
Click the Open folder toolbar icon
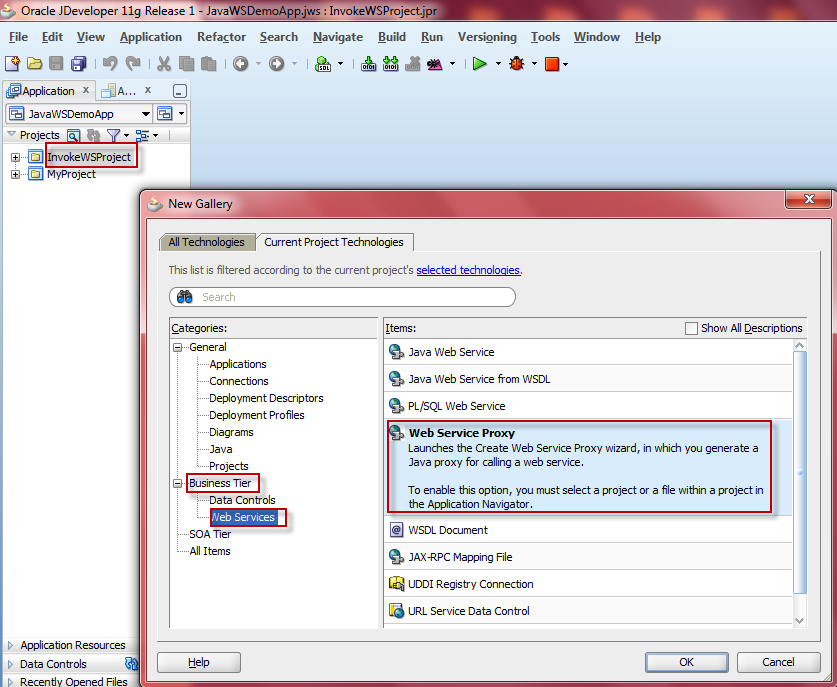click(x=35, y=64)
